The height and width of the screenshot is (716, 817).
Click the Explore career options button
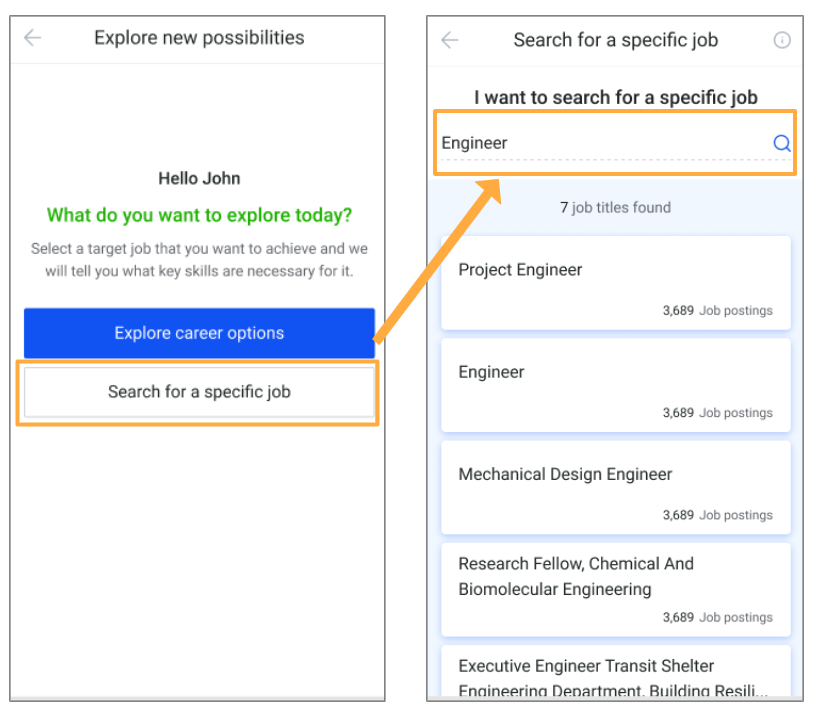click(199, 332)
